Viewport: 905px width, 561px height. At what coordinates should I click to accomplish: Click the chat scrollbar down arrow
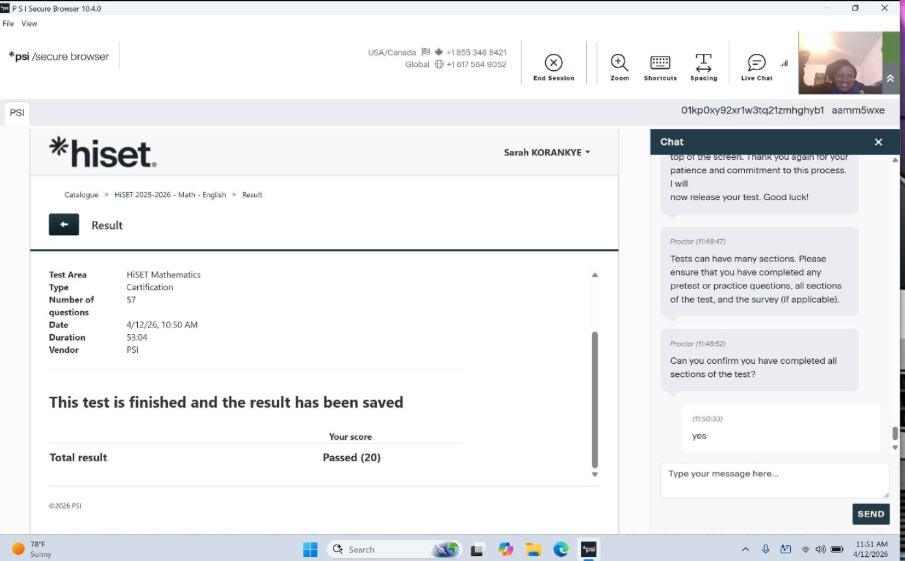895,447
